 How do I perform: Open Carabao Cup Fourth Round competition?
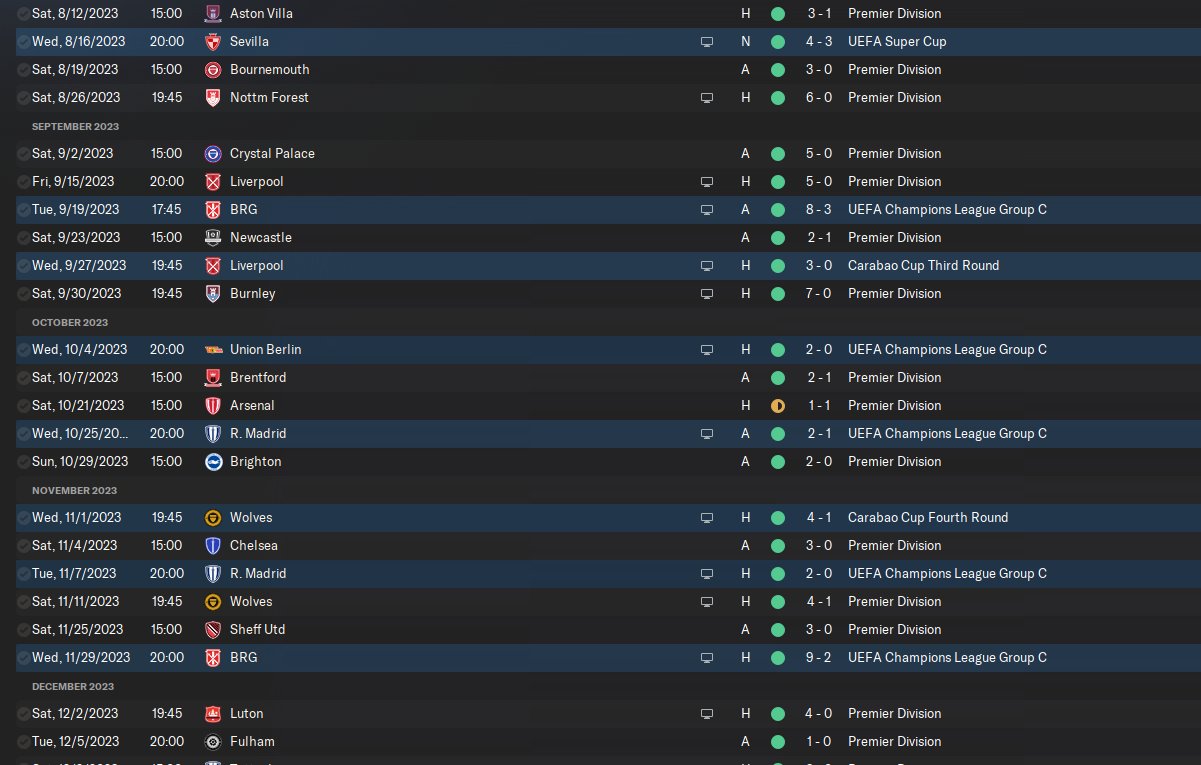pyautogui.click(x=928, y=518)
